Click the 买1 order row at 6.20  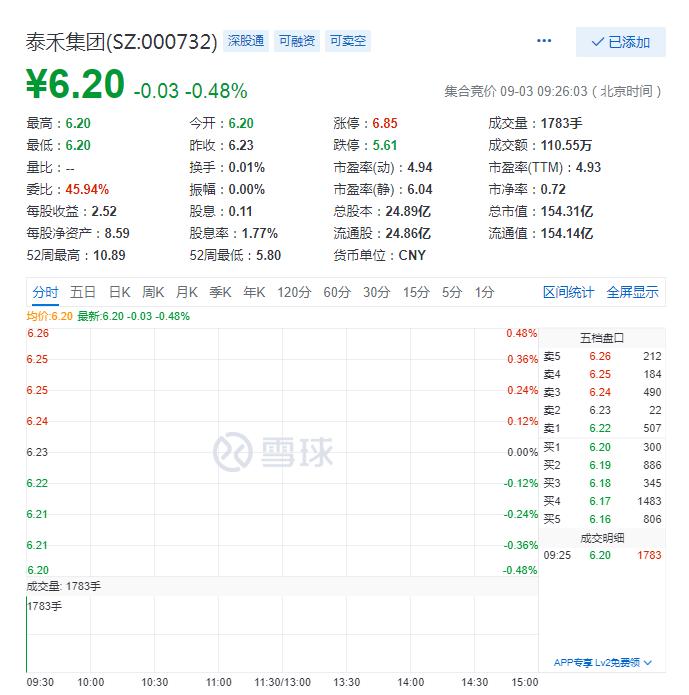(x=602, y=447)
